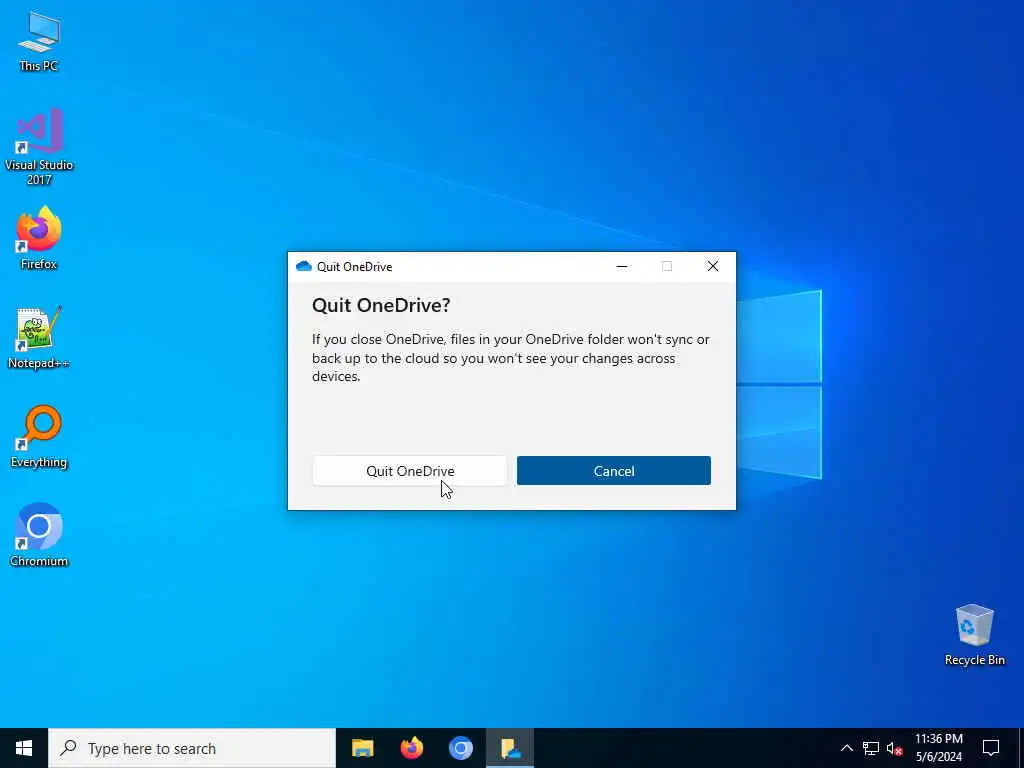Launch Chromium from the taskbar

460,748
